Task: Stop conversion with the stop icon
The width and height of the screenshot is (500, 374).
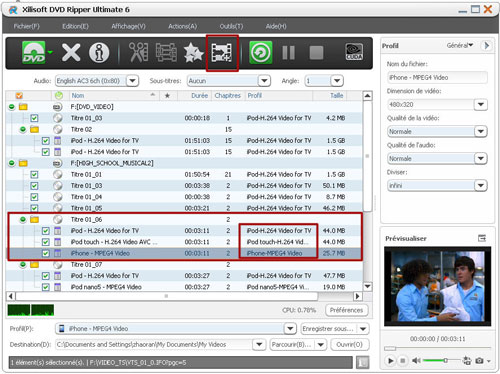Action: point(316,53)
